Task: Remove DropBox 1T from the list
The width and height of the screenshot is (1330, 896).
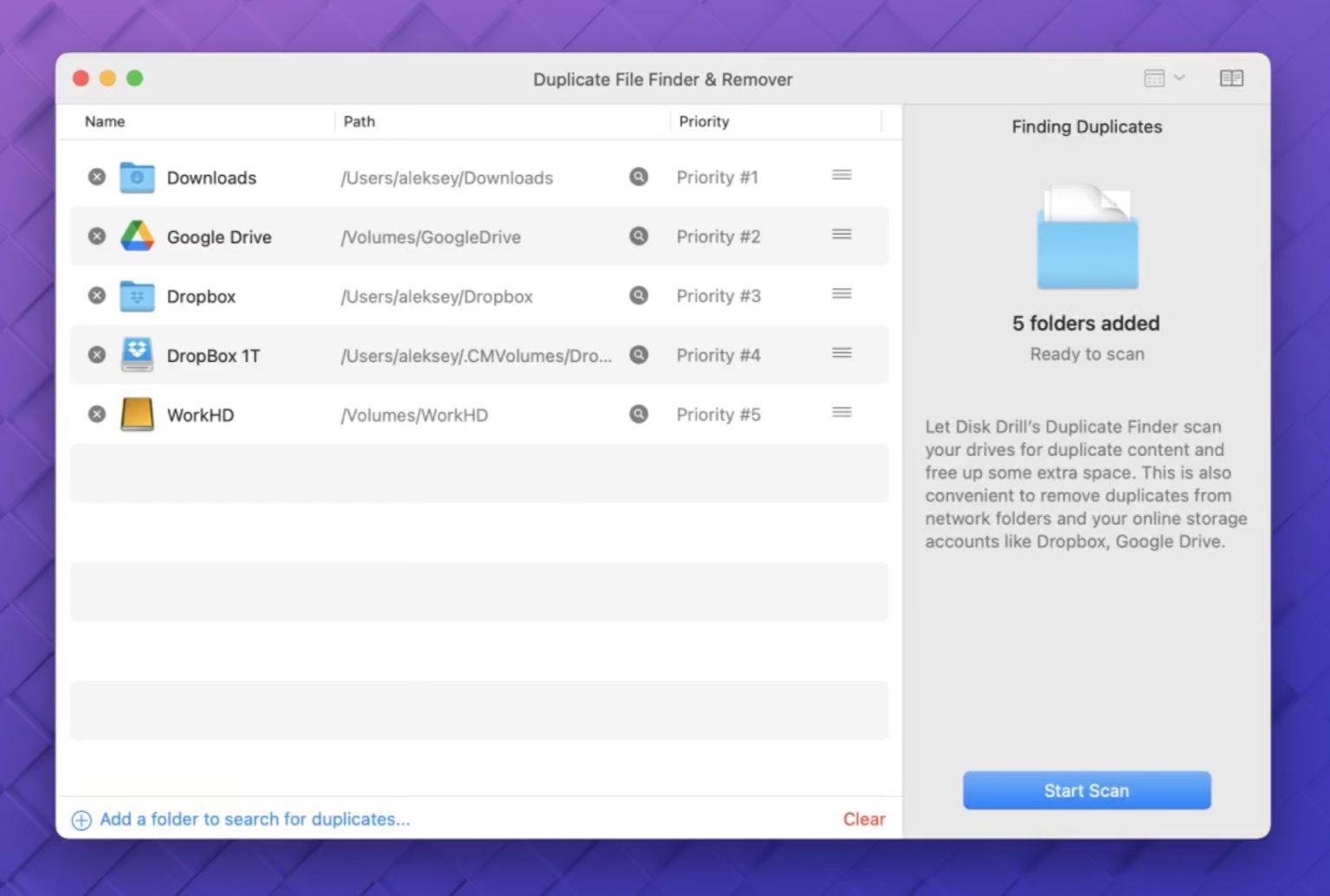Action: point(97,355)
